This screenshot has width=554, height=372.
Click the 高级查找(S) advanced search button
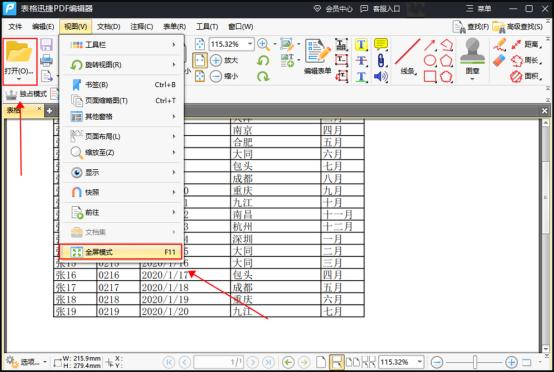(518, 26)
